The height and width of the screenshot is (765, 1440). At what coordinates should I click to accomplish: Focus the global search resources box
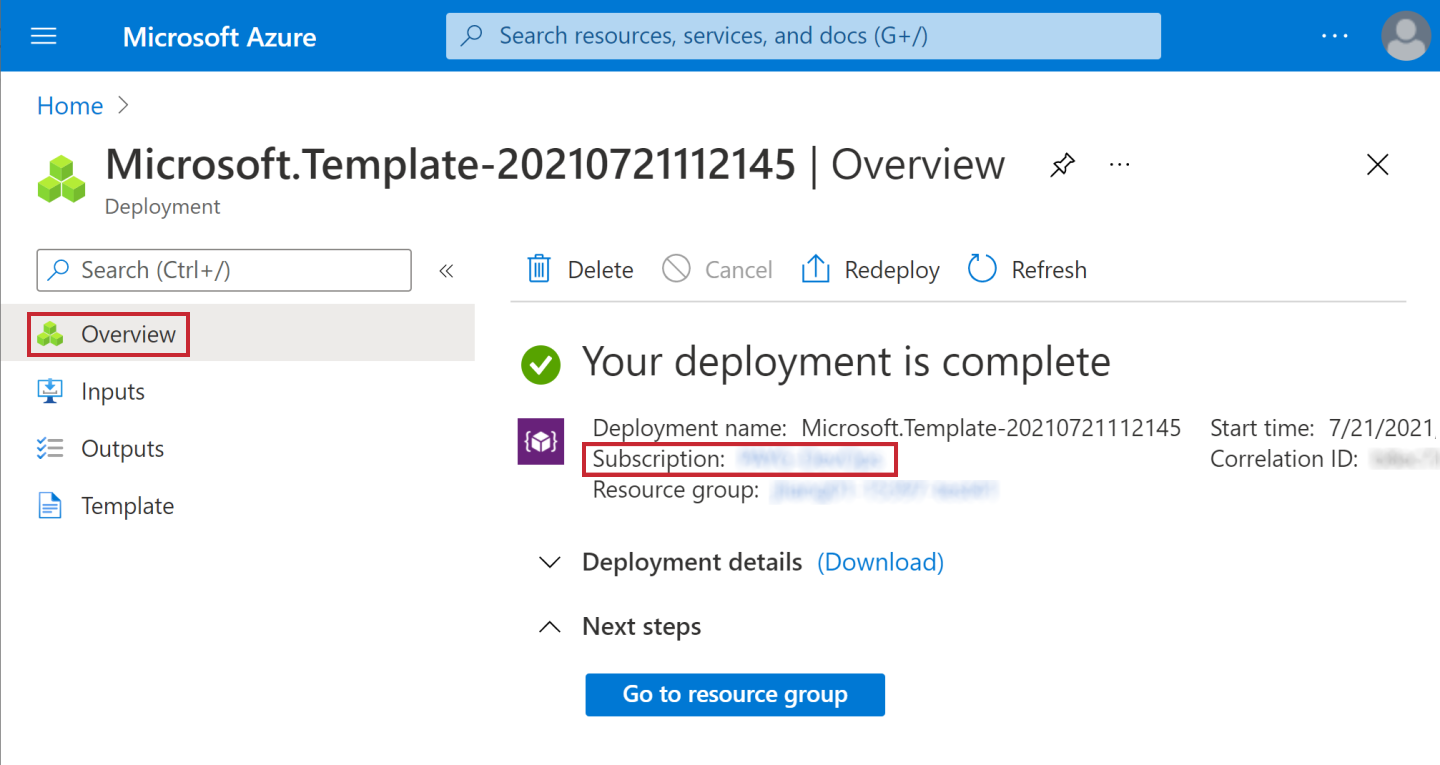point(803,37)
